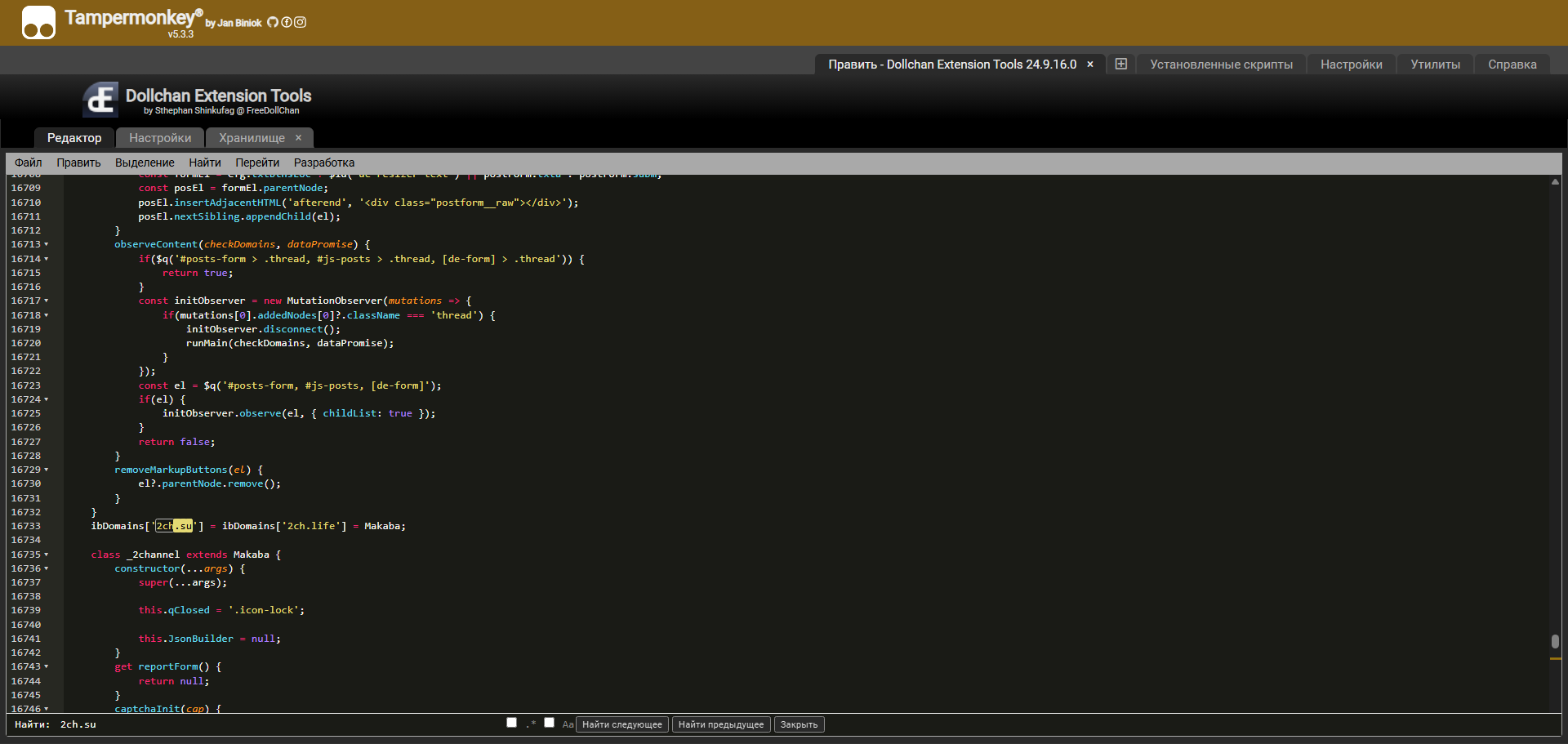Enable the regex search checkbox
1568x744 pixels.
(512, 723)
